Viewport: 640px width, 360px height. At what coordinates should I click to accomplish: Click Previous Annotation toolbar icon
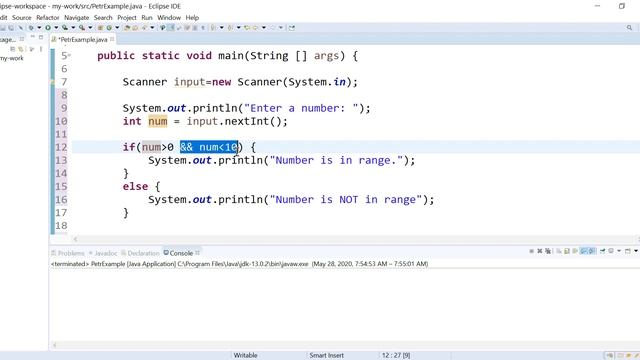pyautogui.click(x=230, y=28)
